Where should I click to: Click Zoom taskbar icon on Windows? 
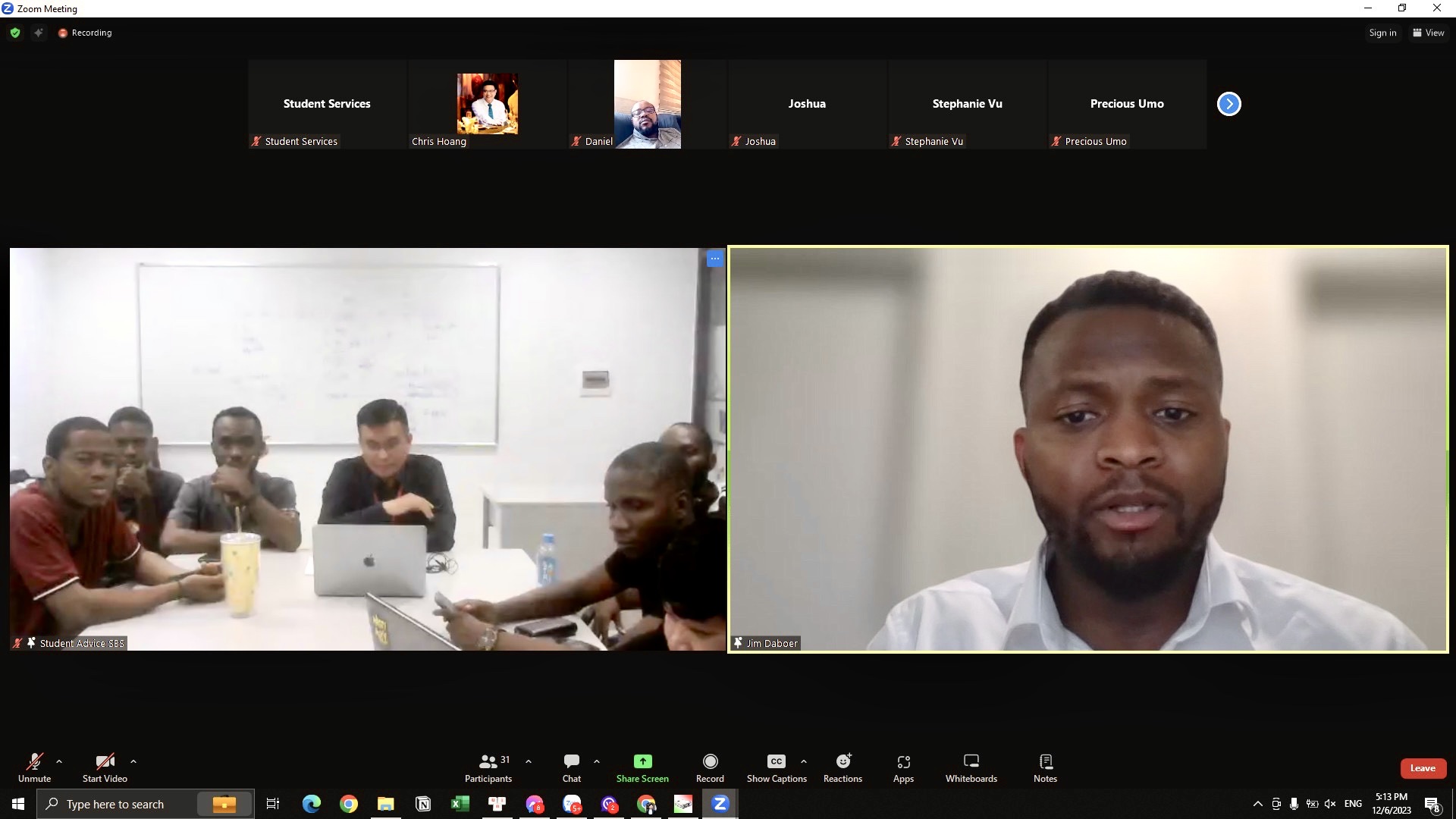(720, 804)
